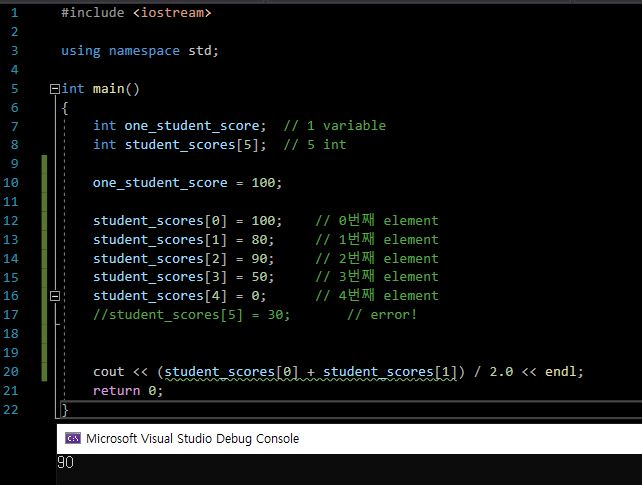Click the opening brace on line 6
642x485 pixels.
(x=65, y=108)
